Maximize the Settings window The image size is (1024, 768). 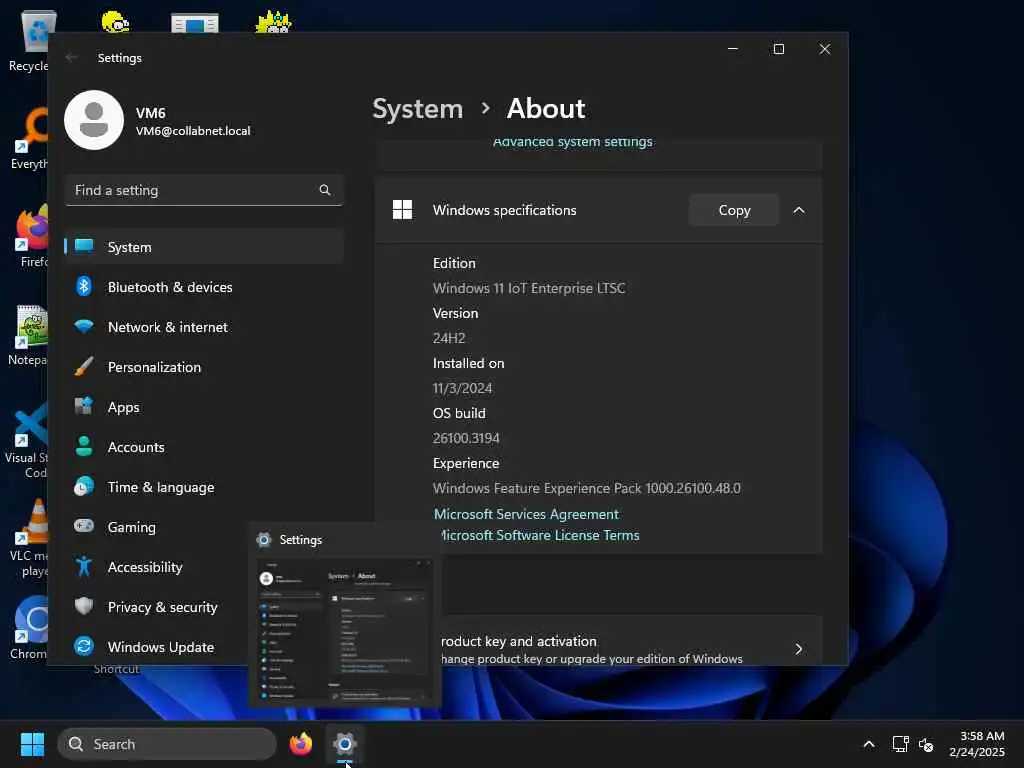coord(778,49)
